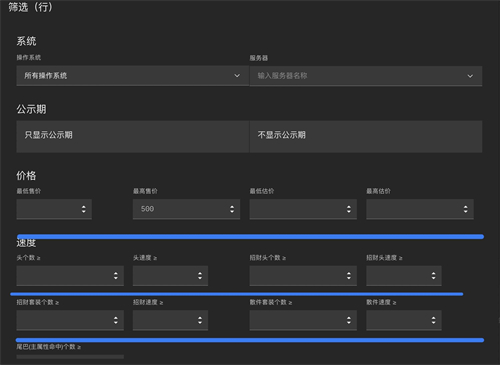The width and height of the screenshot is (500, 365).
Task: Focus the 头速度 ≥ number field
Action: 170,276
